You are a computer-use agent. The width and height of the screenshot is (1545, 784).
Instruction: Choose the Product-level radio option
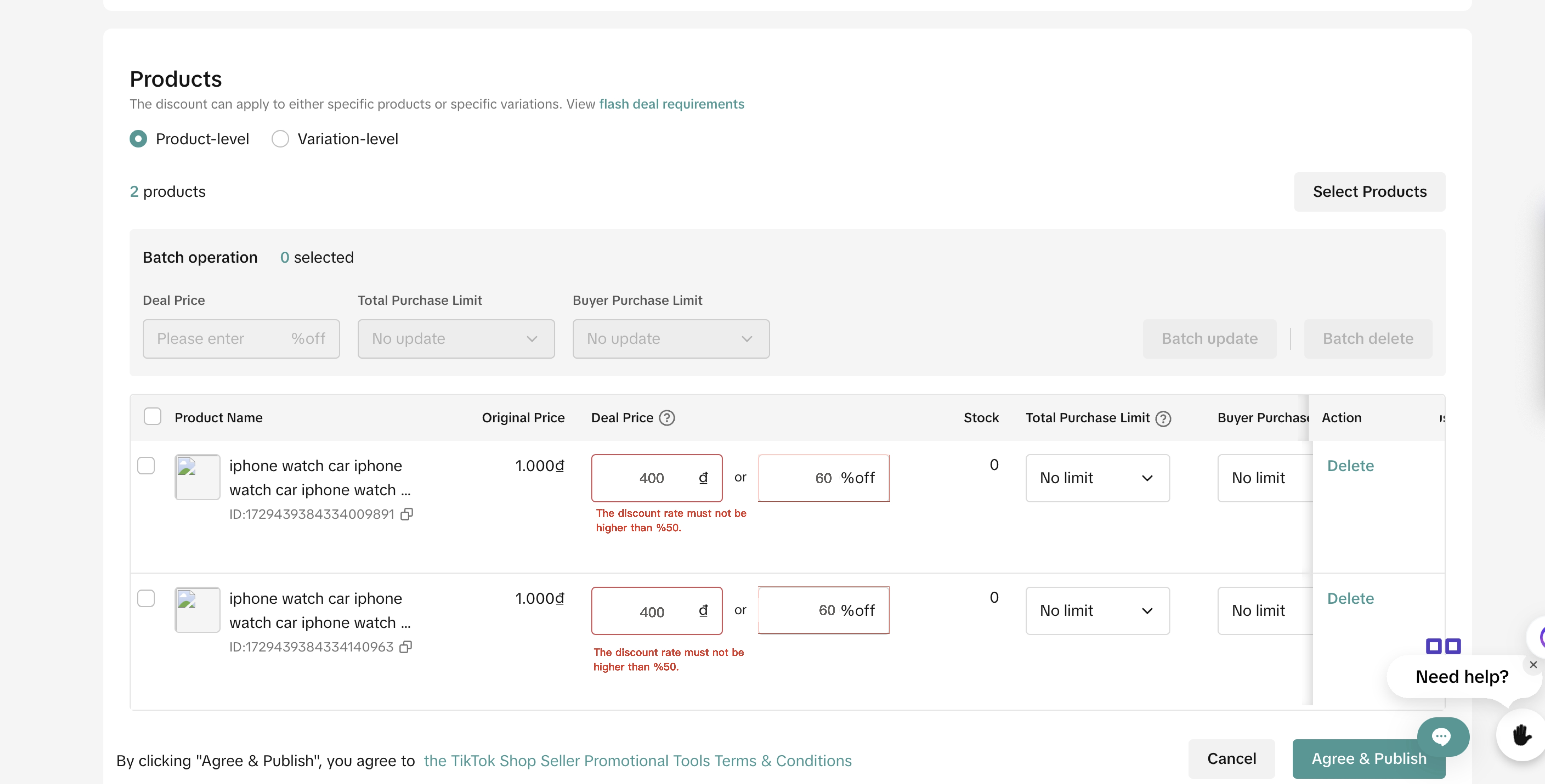(138, 139)
